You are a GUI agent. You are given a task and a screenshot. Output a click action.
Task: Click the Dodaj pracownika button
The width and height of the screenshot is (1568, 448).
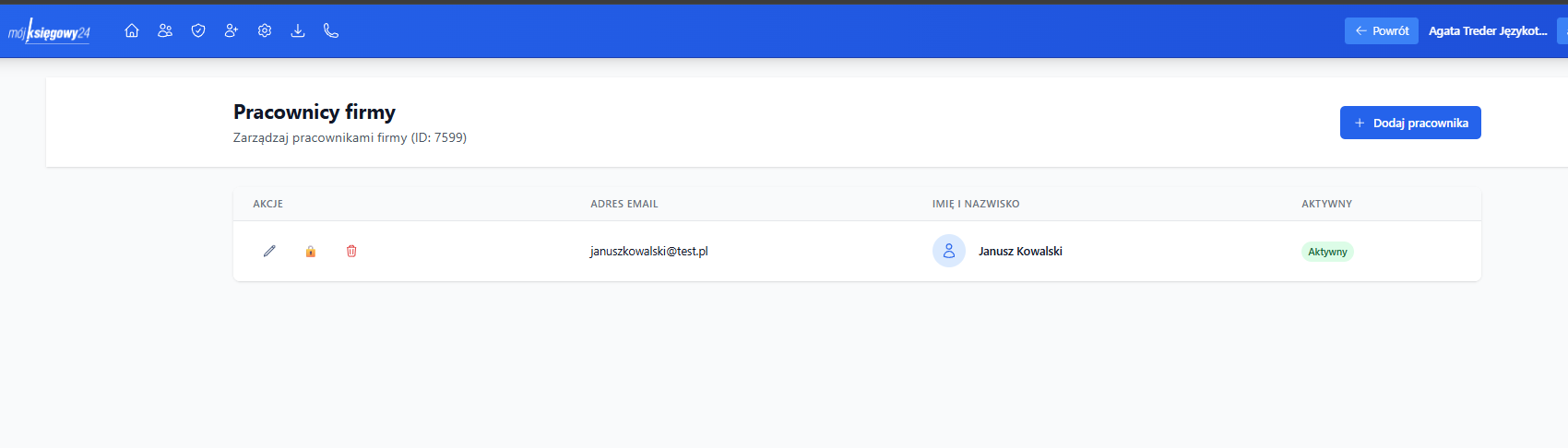pos(1409,123)
